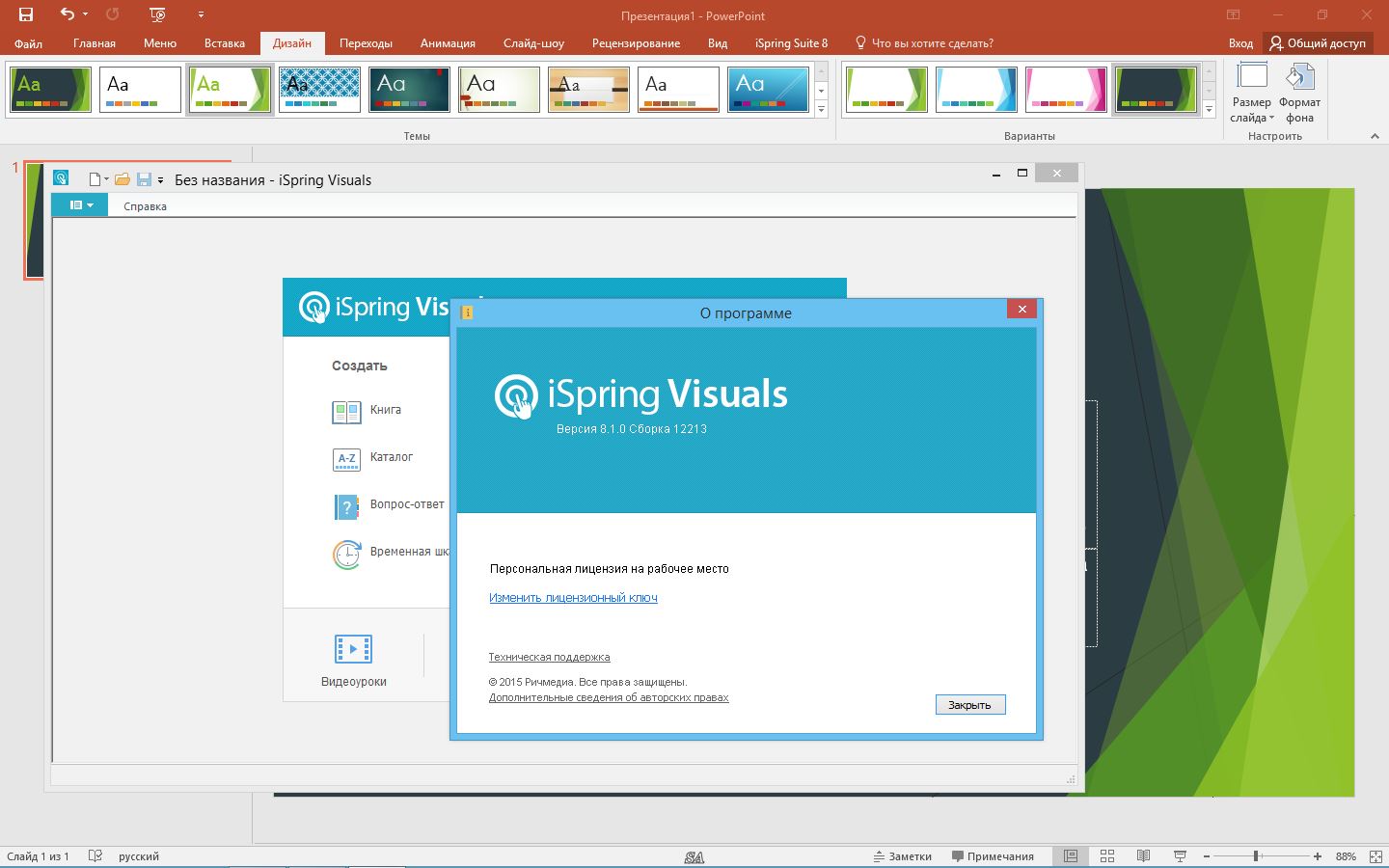Click the iSpring Visuals open folder icon

122,179
